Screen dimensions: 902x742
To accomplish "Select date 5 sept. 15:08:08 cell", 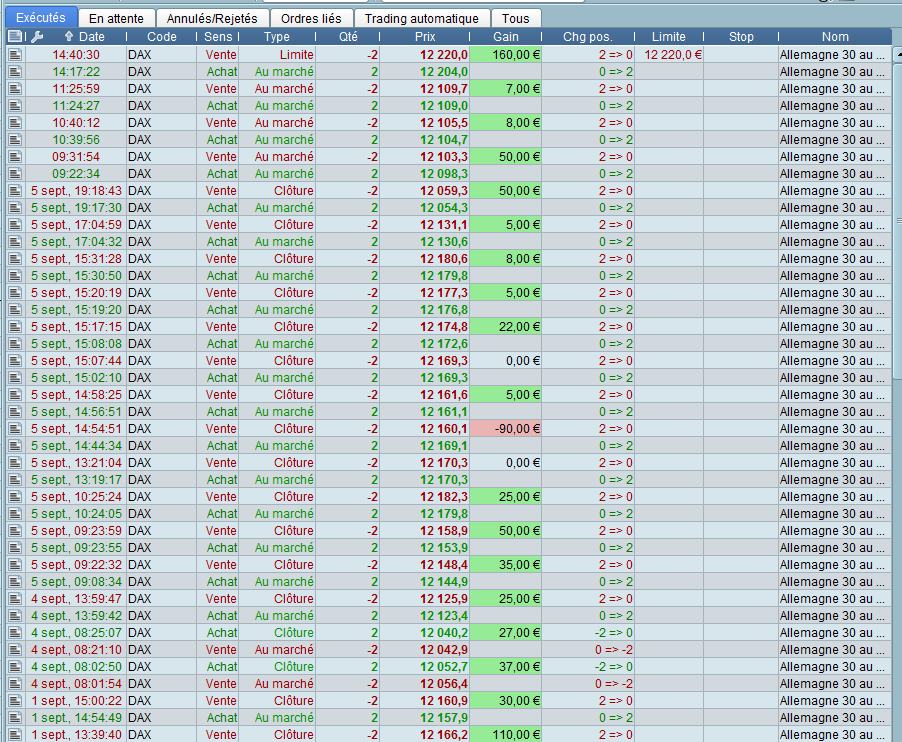I will 76,343.
